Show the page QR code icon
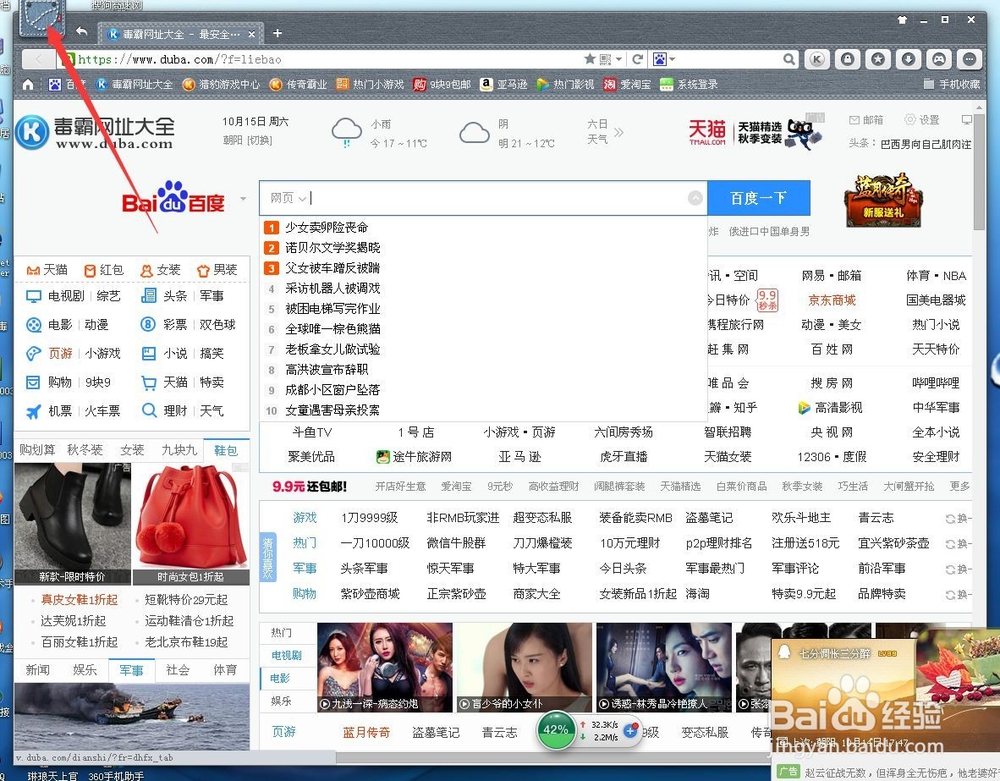Viewport: 1000px width, 781px height. pyautogui.click(x=605, y=59)
